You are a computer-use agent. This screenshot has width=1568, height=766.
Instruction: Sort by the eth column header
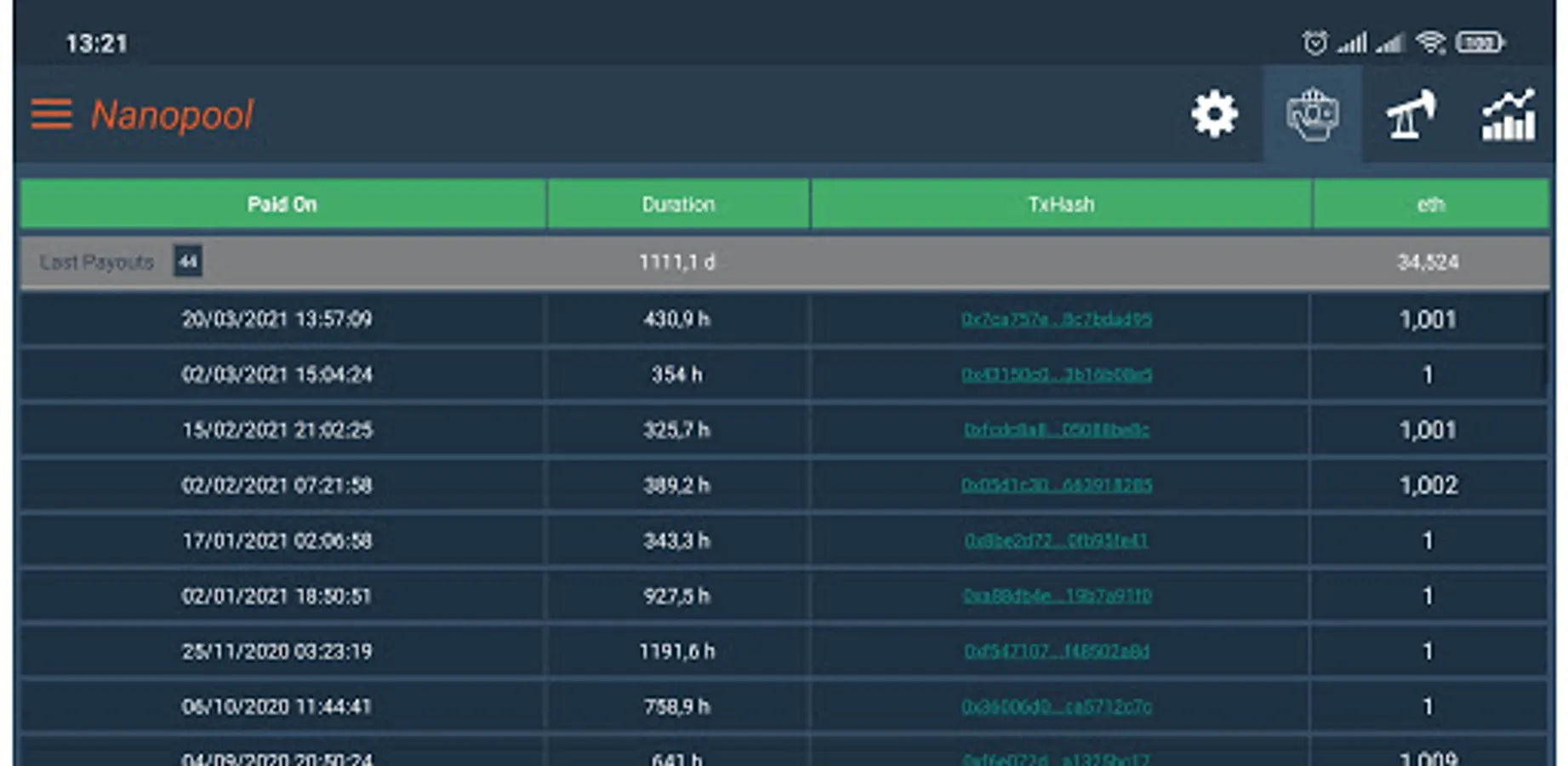pyautogui.click(x=1430, y=204)
